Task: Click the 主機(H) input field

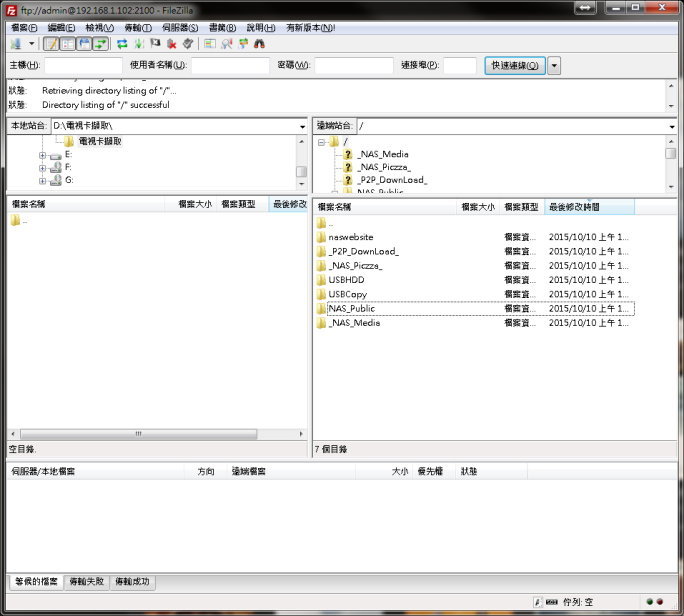Action: tap(83, 66)
